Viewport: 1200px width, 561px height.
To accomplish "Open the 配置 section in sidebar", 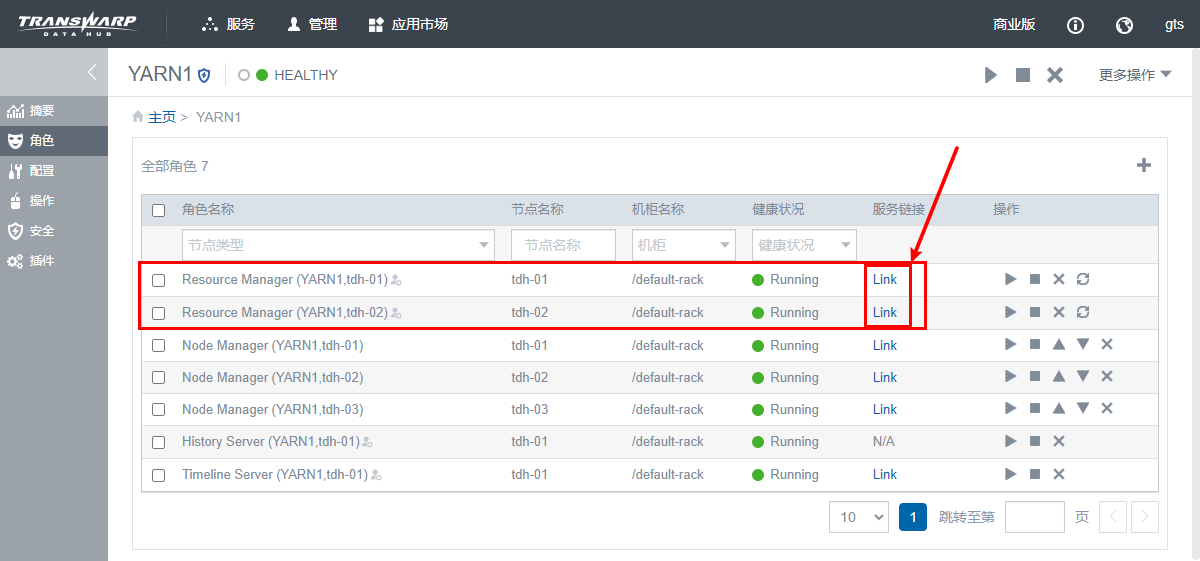I will 42,171.
